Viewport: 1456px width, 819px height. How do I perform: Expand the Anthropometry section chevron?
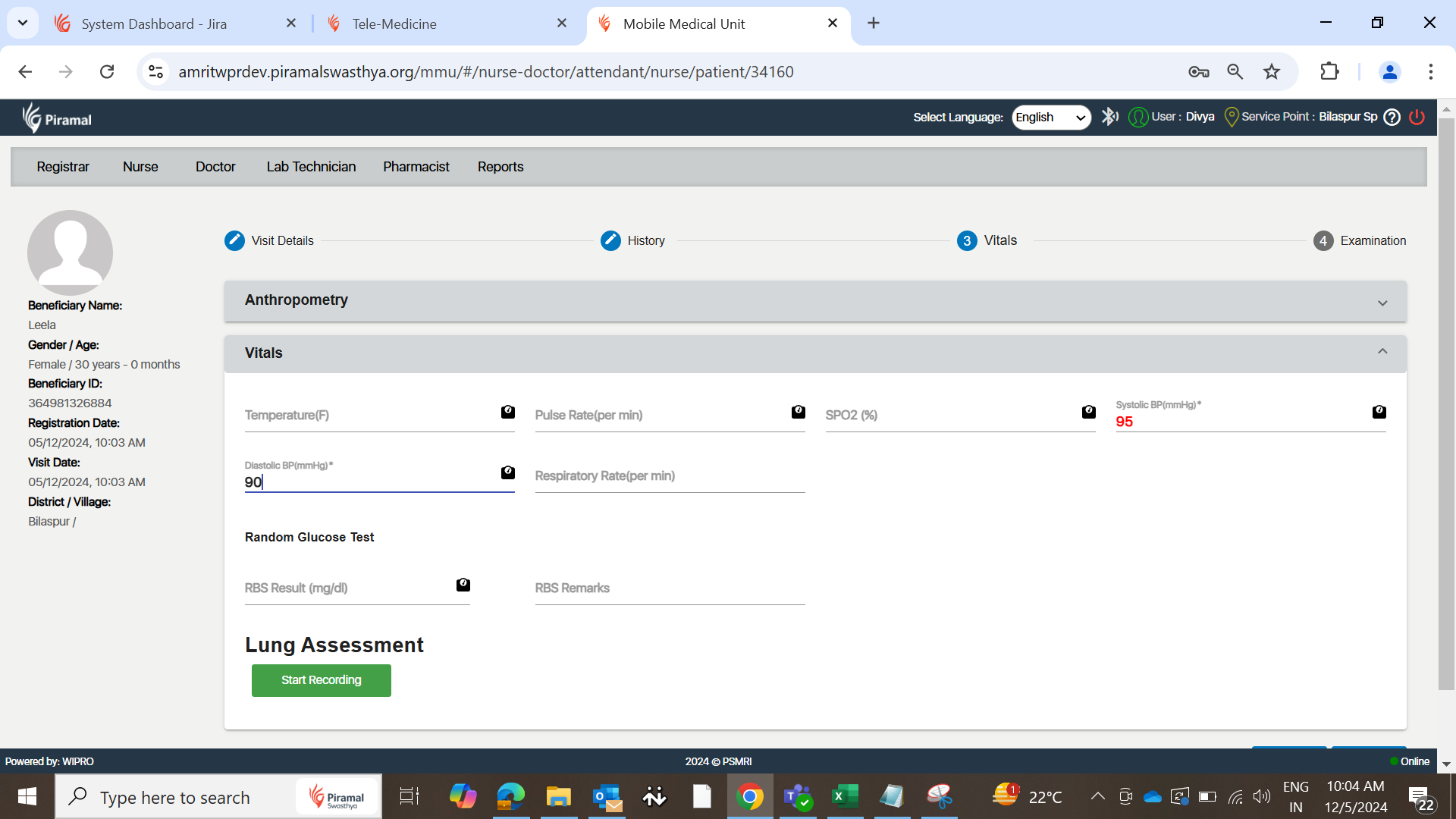(x=1382, y=303)
